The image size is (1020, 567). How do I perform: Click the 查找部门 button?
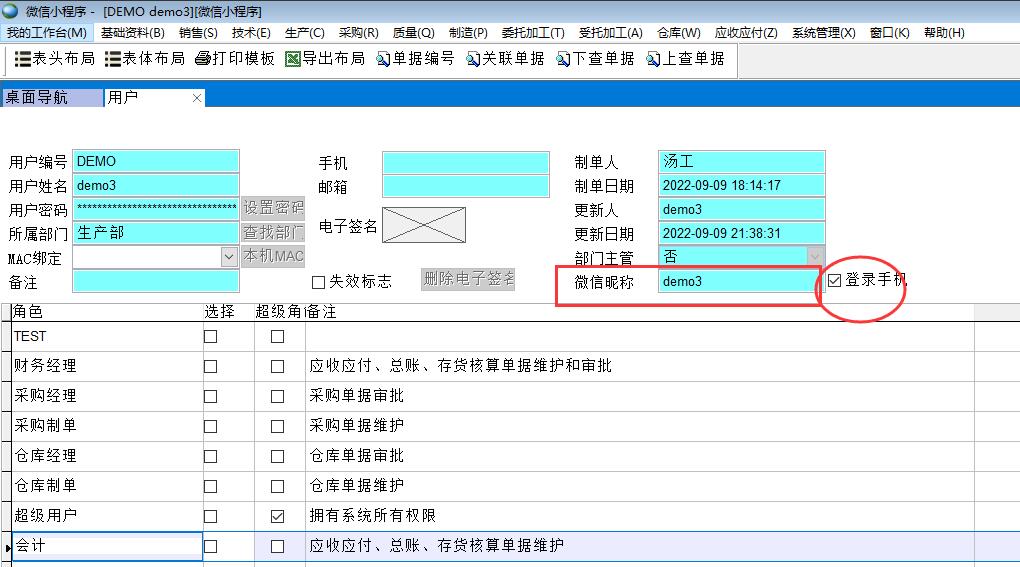click(x=273, y=233)
